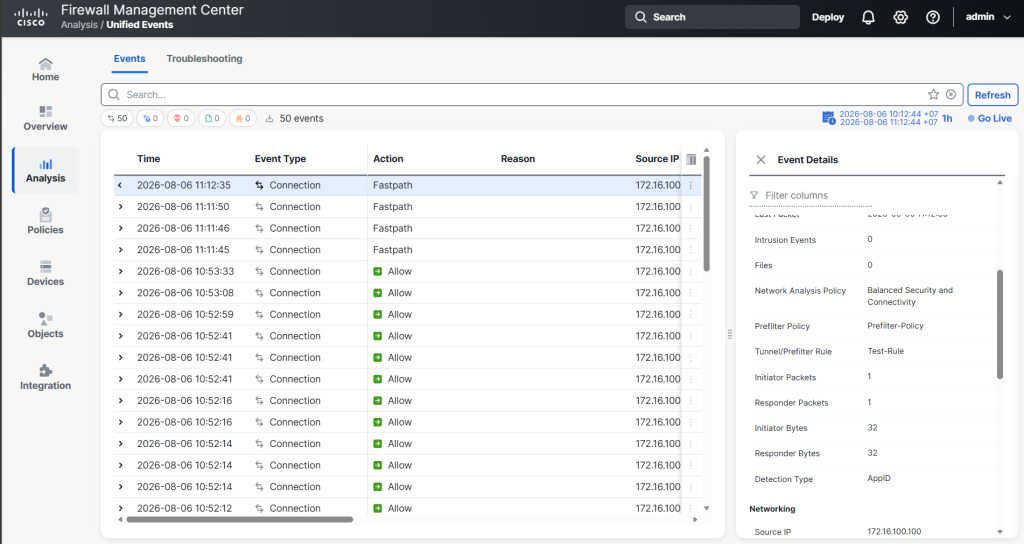Toggle the connection events filter showing 50
Image resolution: width=1024 pixels, height=544 pixels.
point(118,119)
